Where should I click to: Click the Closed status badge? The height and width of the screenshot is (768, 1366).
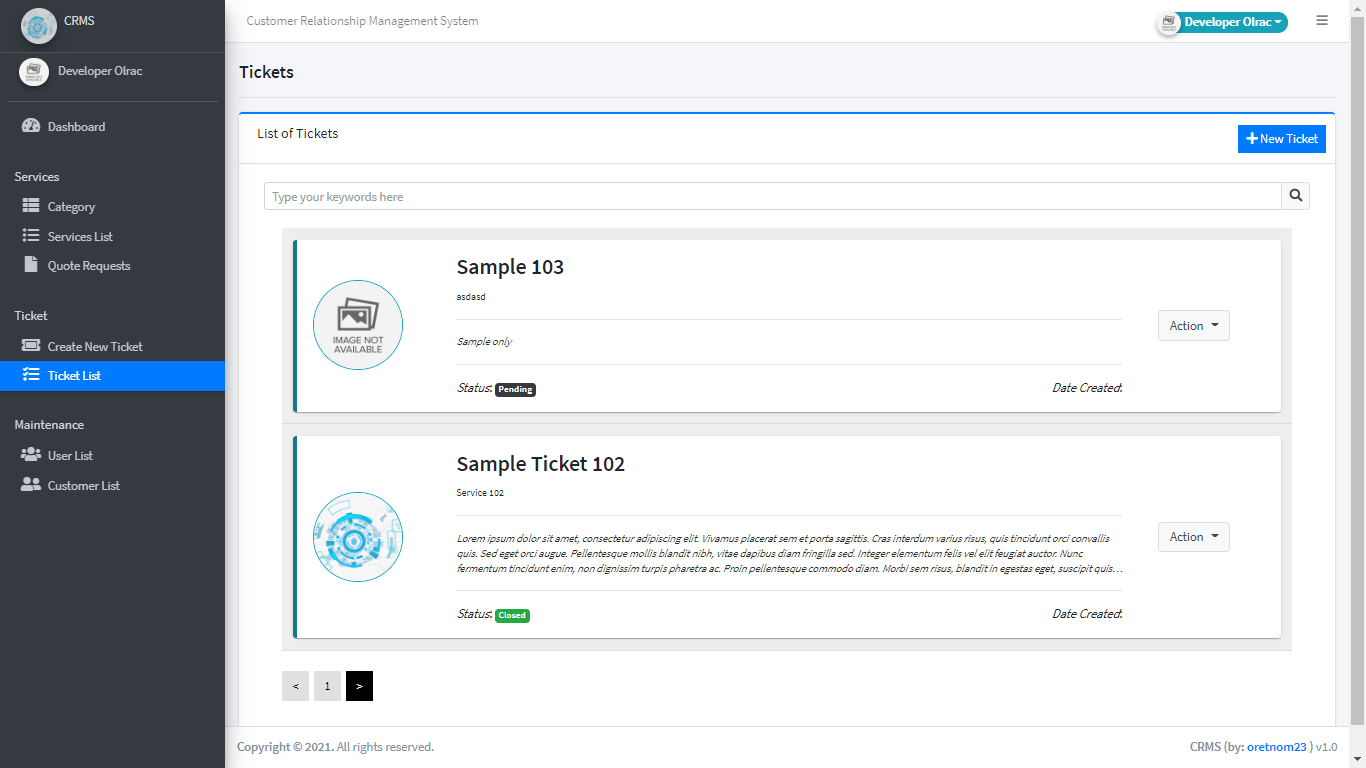512,616
